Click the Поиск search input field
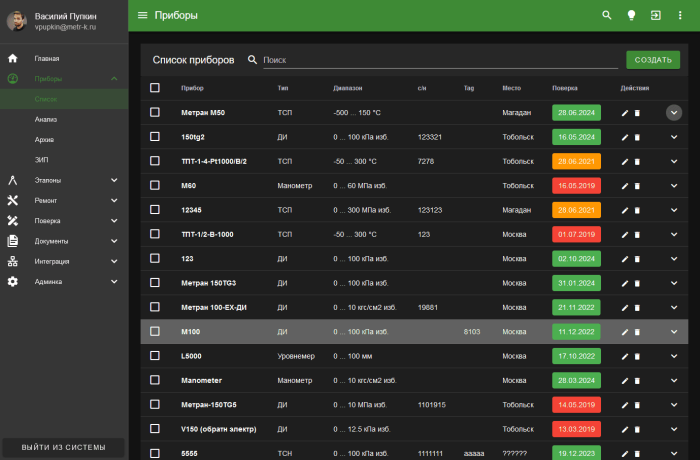This screenshot has width=700, height=460. (438, 60)
